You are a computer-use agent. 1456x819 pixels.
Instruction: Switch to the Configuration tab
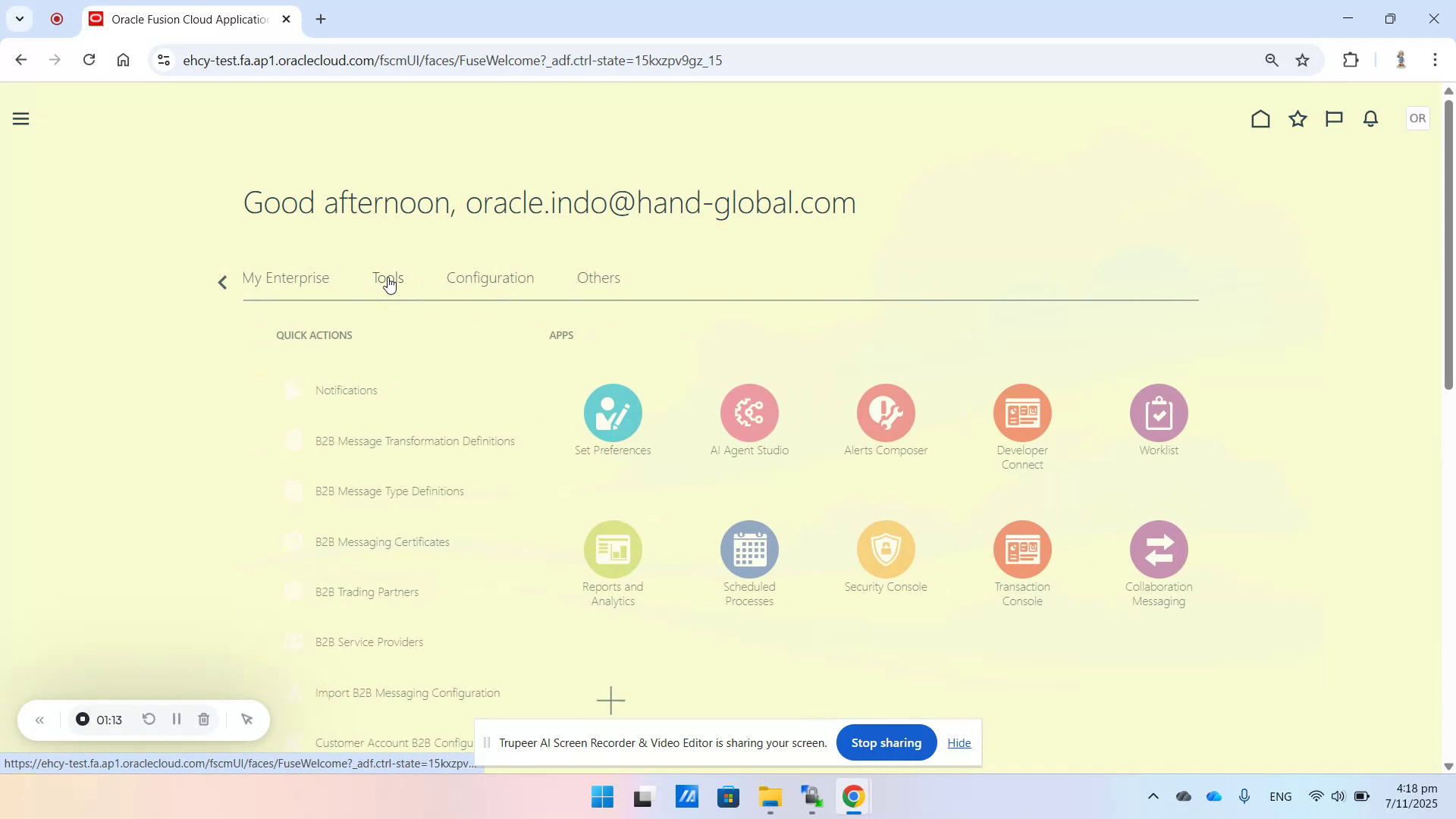pyautogui.click(x=490, y=278)
